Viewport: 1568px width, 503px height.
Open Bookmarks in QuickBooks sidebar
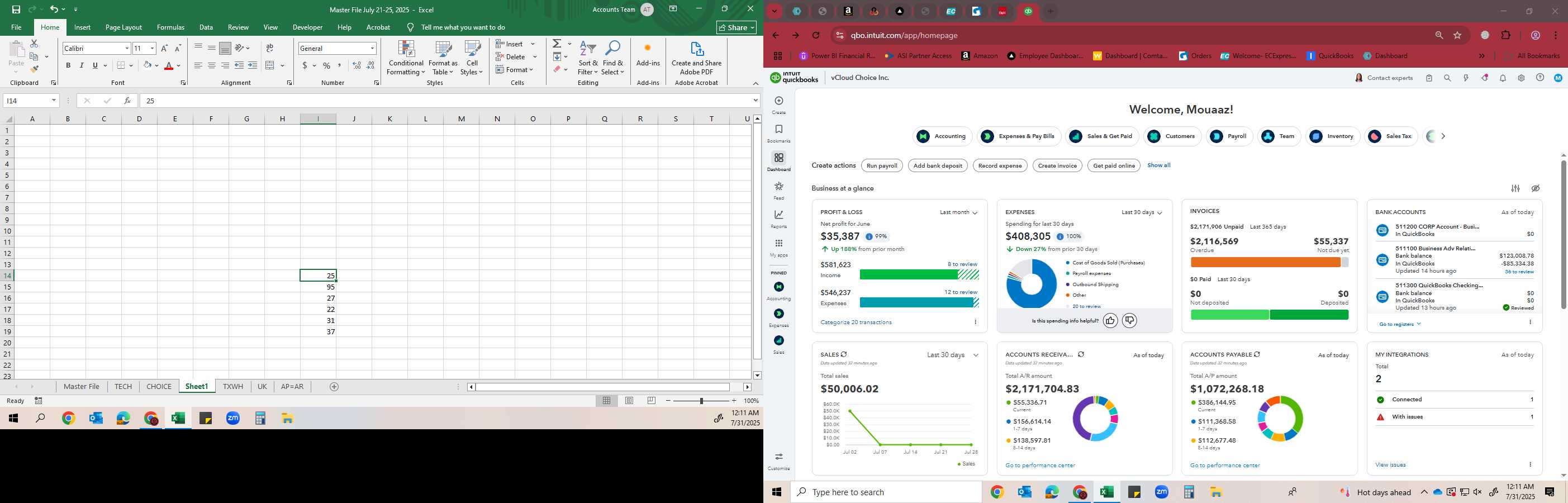778,134
